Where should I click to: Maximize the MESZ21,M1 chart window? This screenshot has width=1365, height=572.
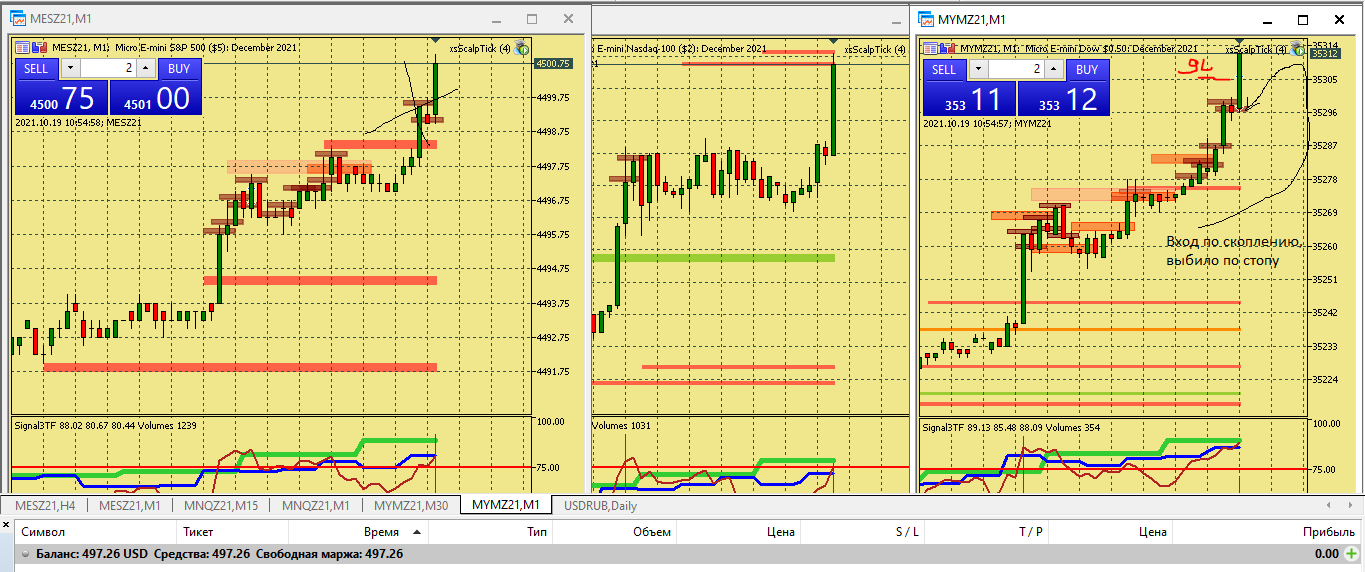click(532, 19)
